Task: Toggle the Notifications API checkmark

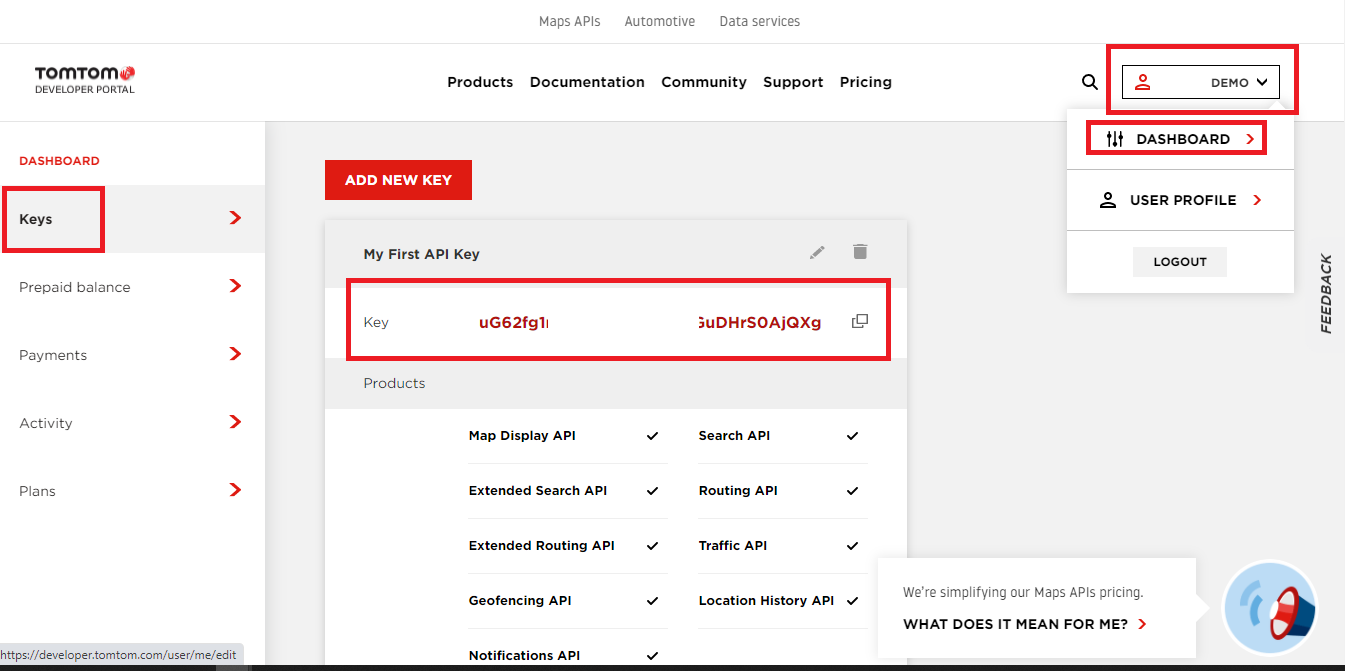Action: pyautogui.click(x=653, y=656)
